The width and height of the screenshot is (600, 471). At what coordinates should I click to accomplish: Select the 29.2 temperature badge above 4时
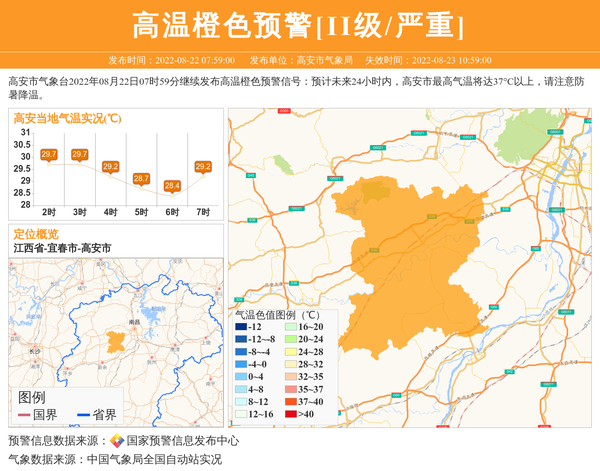110,166
